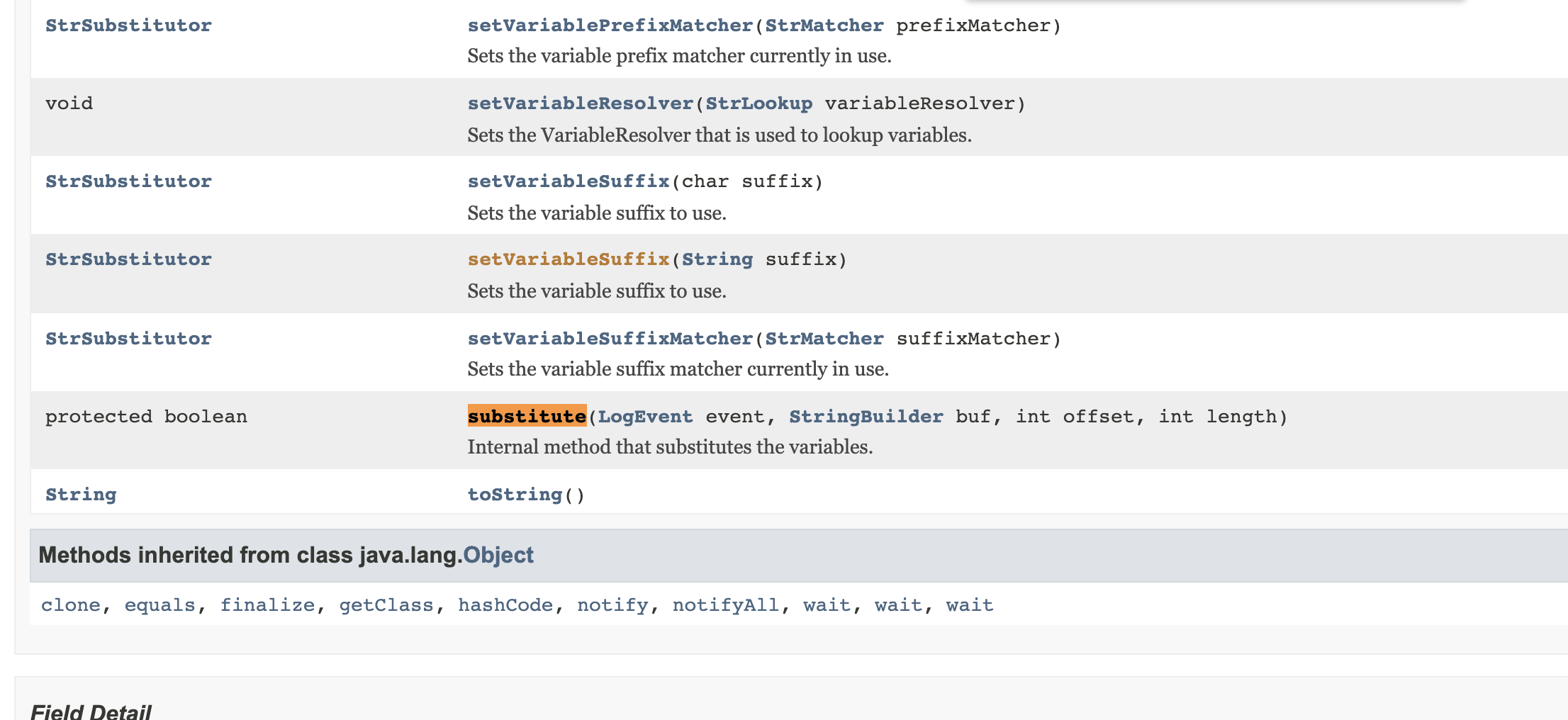Click 'Sets the variable prefix matcher currently in use.'
Viewport: 1568px width, 720px height.
click(x=679, y=56)
